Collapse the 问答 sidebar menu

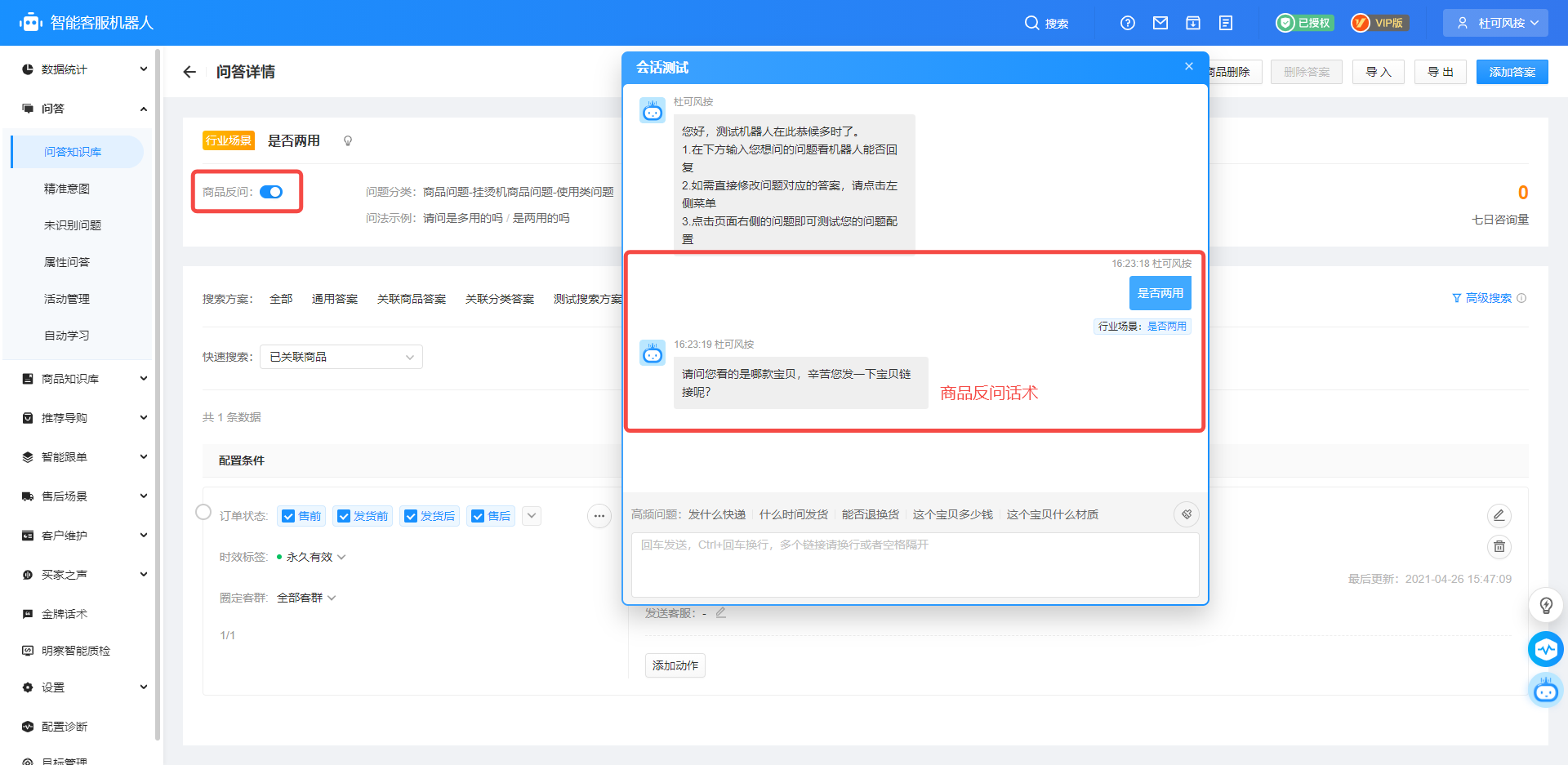click(85, 109)
